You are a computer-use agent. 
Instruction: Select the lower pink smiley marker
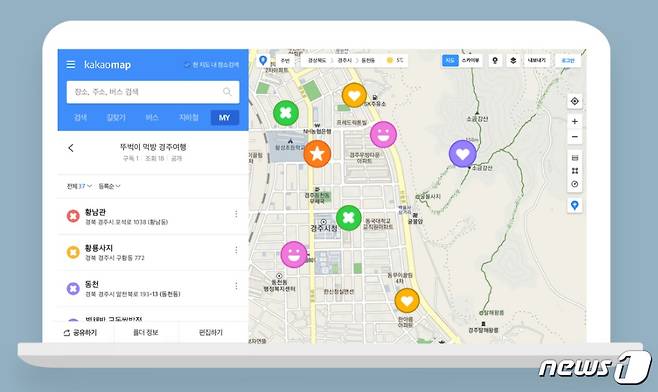294,254
